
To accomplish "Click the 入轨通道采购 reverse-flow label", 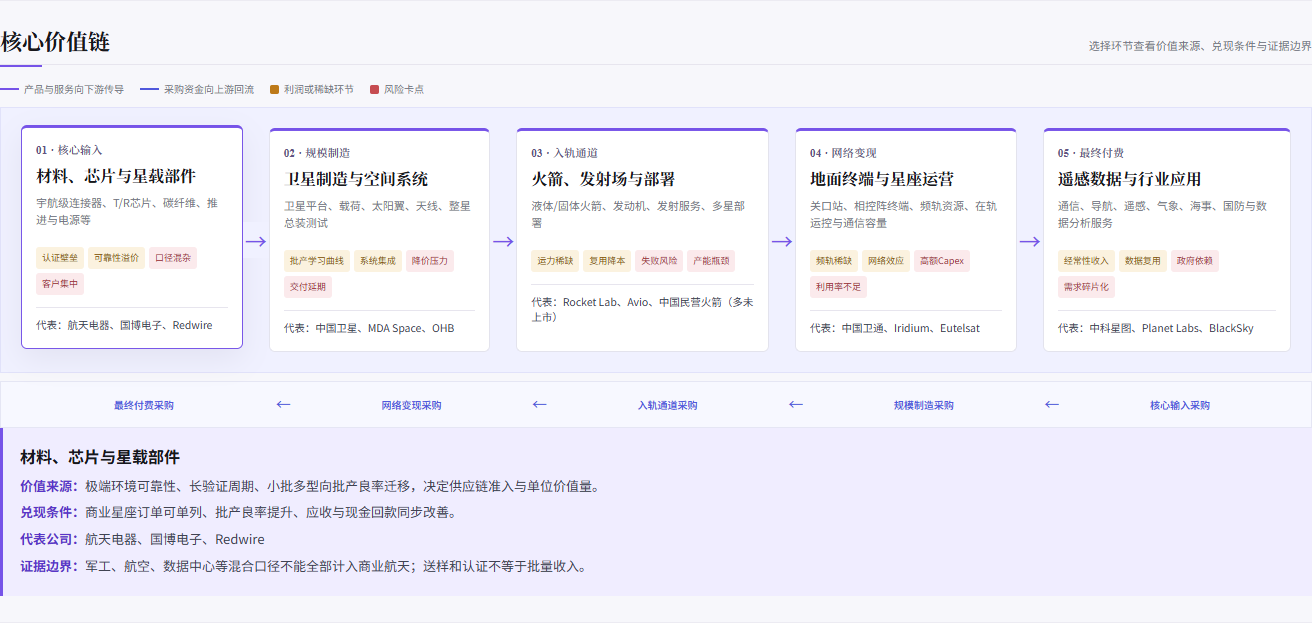I will 668,405.
